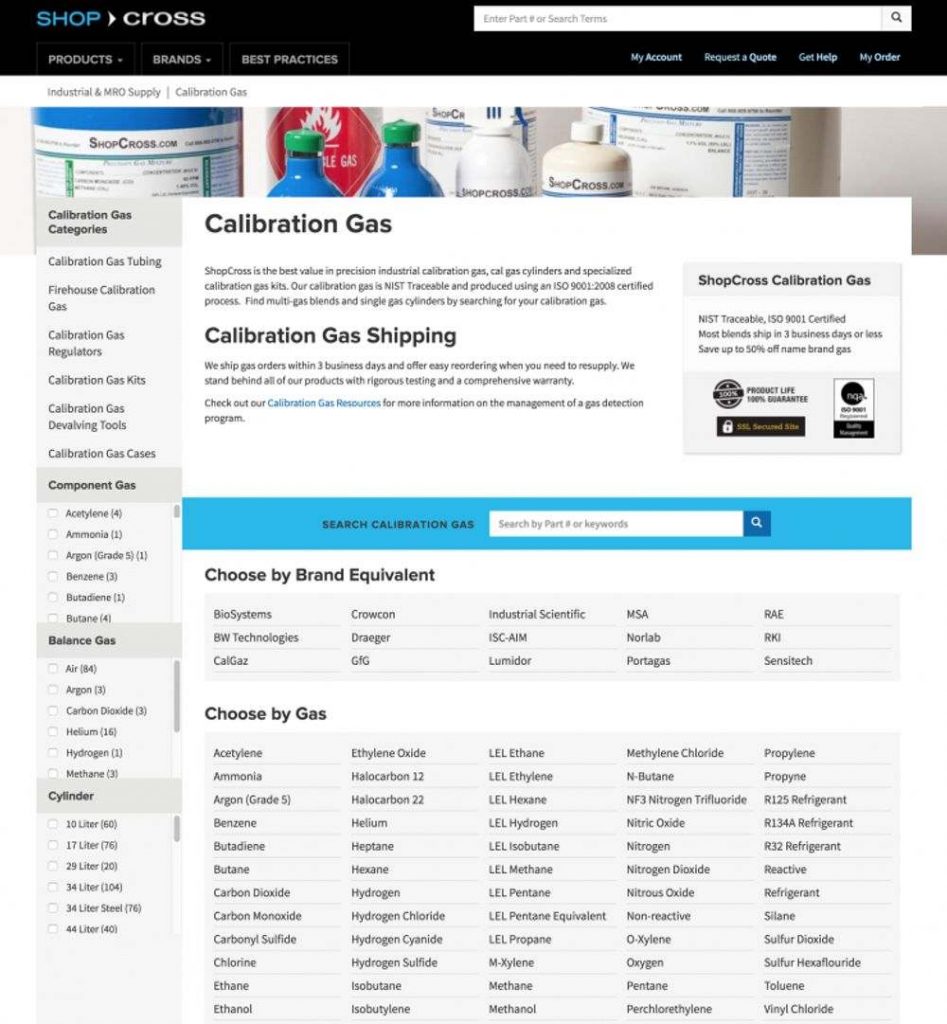The width and height of the screenshot is (947, 1024).
Task: Open the Crowcon brand link
Action: pyautogui.click(x=373, y=615)
